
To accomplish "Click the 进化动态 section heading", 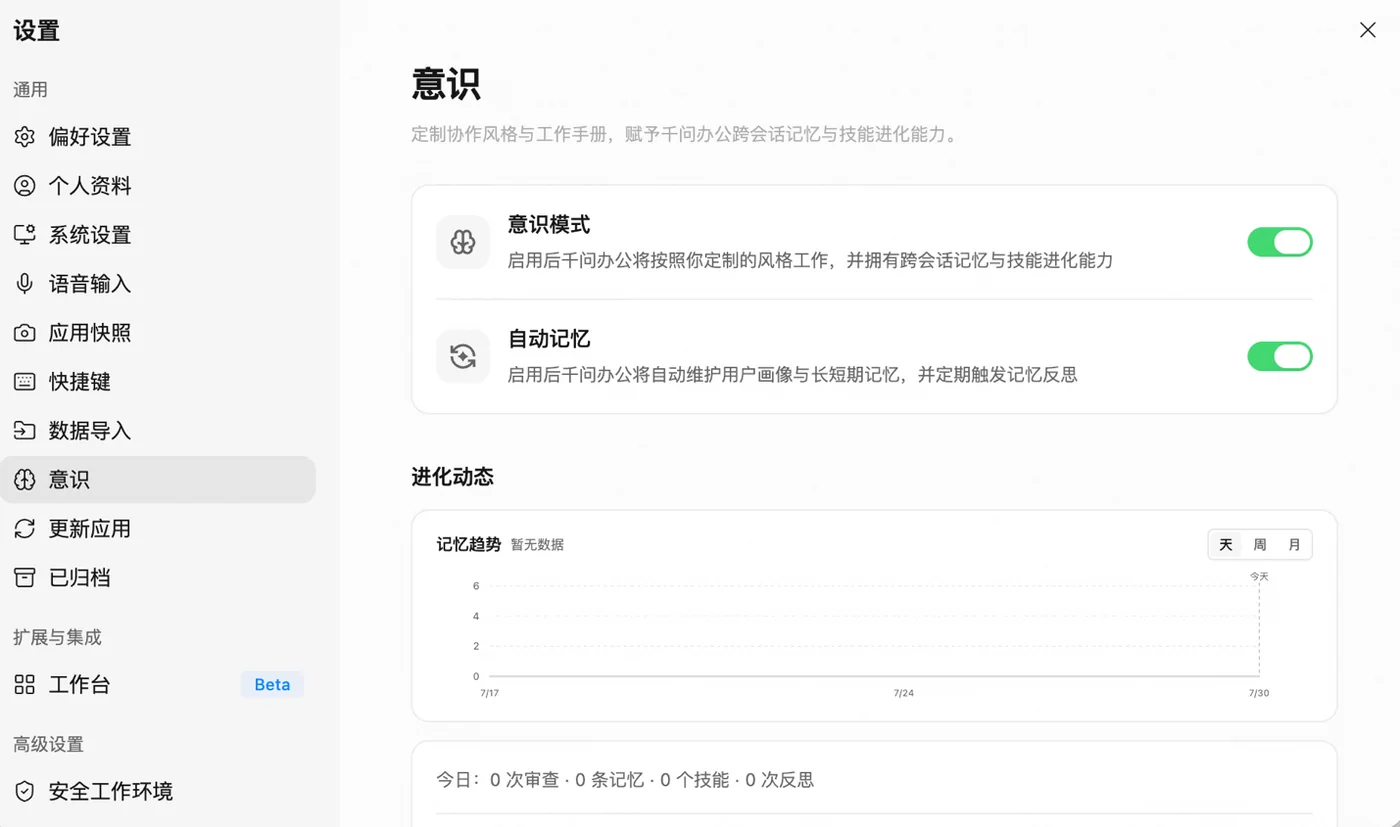I will pos(452,477).
